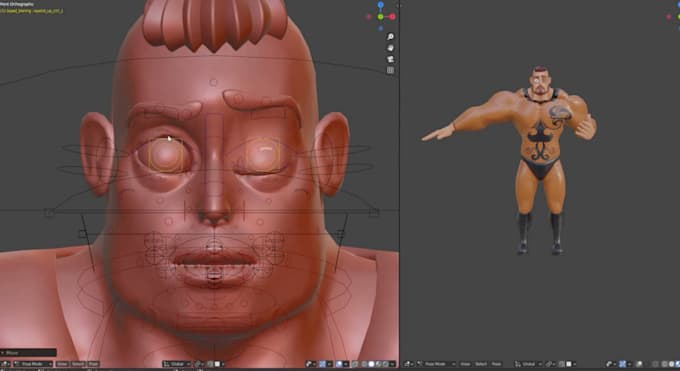Toggle X-ray button in right viewport
This screenshot has height=371, width=680.
point(656,364)
